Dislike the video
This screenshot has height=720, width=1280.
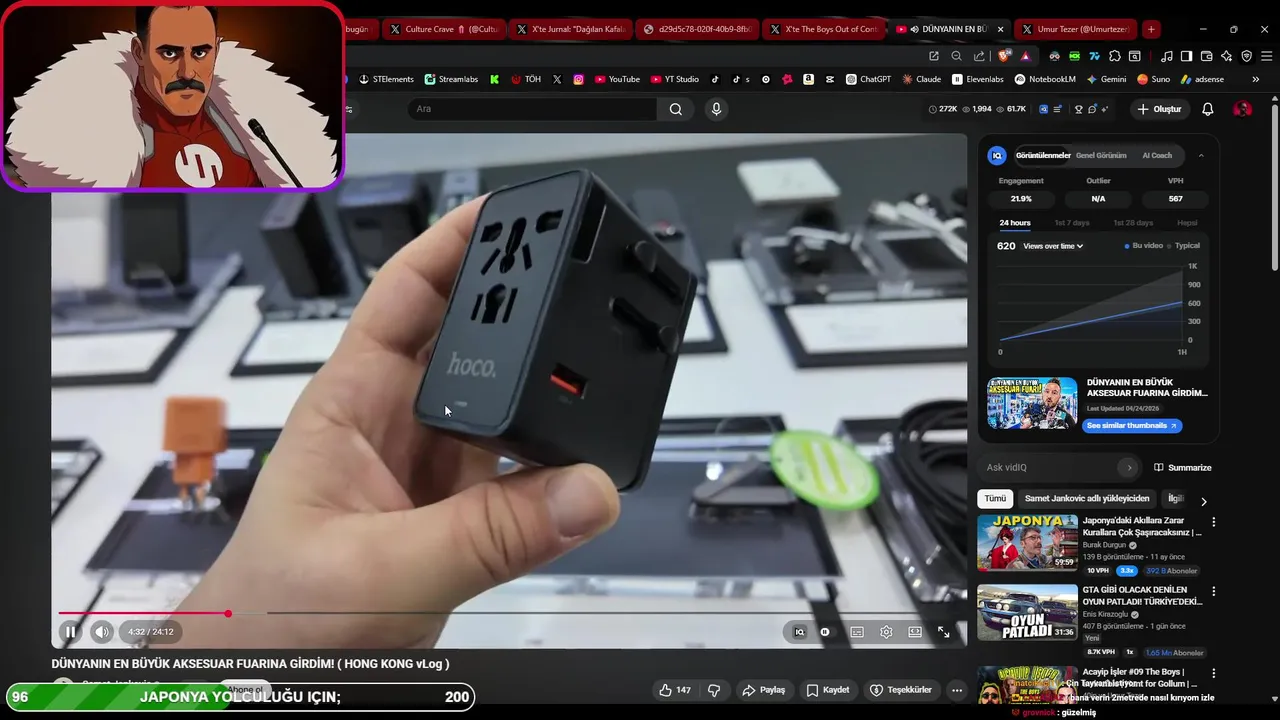point(714,690)
